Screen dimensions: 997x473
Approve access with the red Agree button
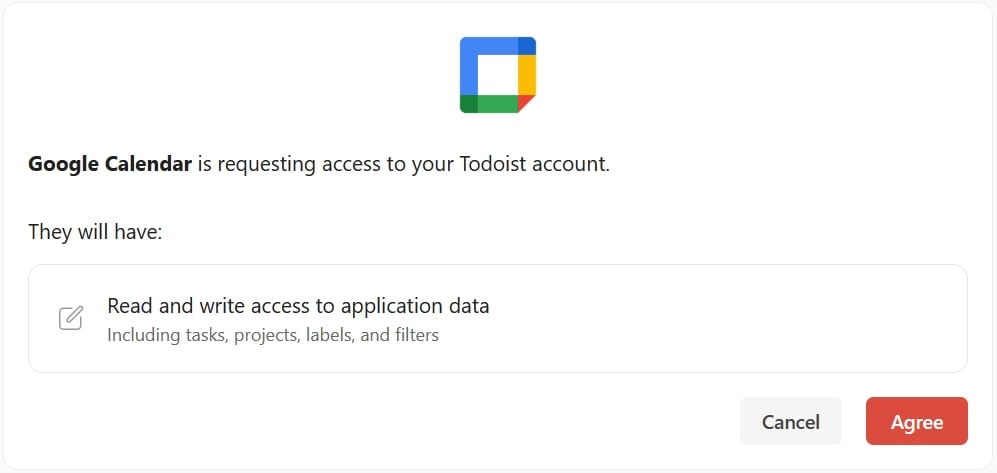click(917, 422)
